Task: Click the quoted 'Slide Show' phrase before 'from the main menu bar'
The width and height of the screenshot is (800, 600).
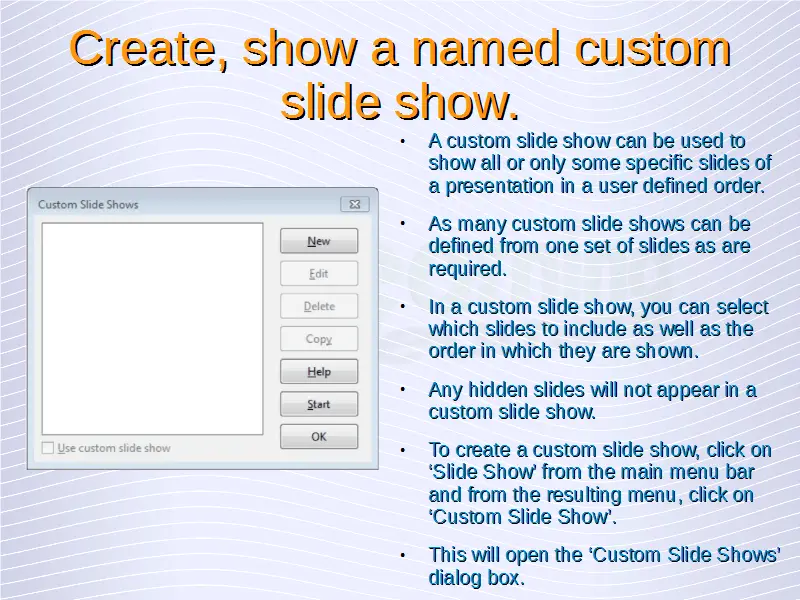Action: pos(474,472)
